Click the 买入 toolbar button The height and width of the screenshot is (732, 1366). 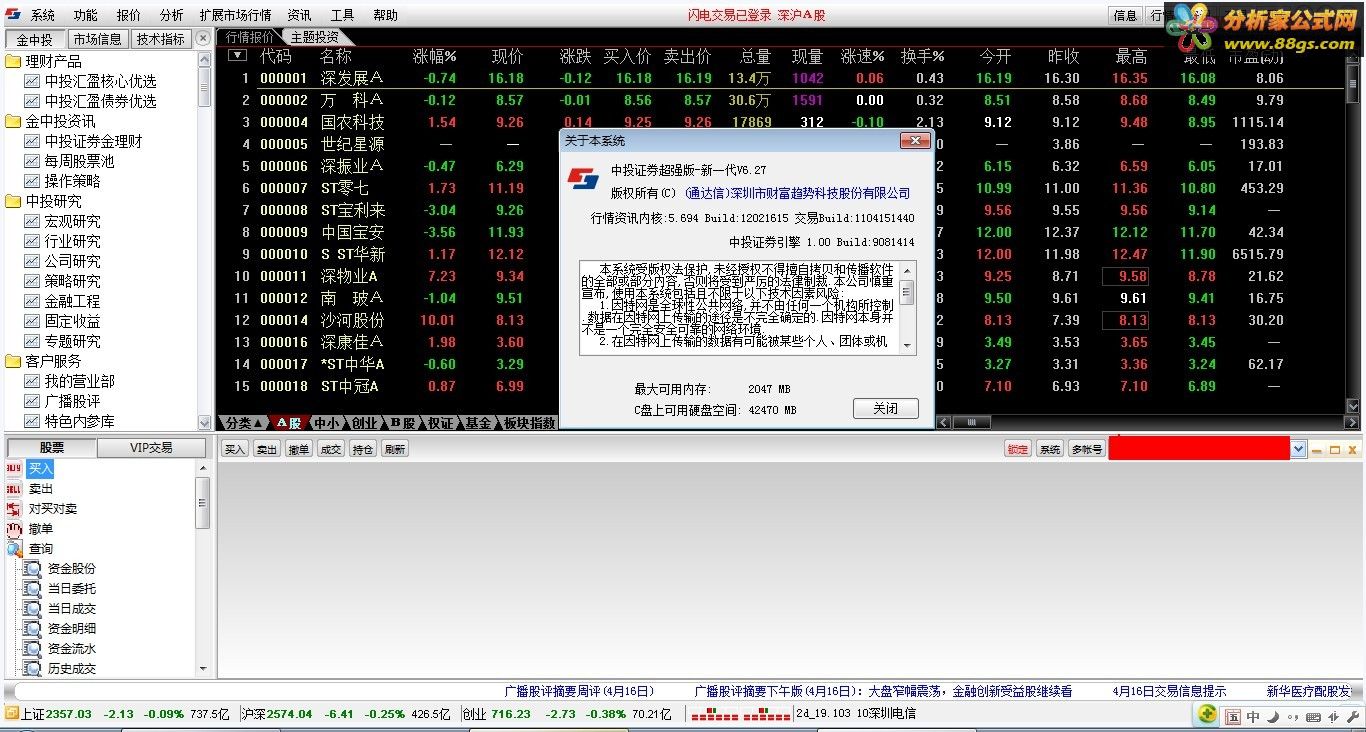coord(235,450)
